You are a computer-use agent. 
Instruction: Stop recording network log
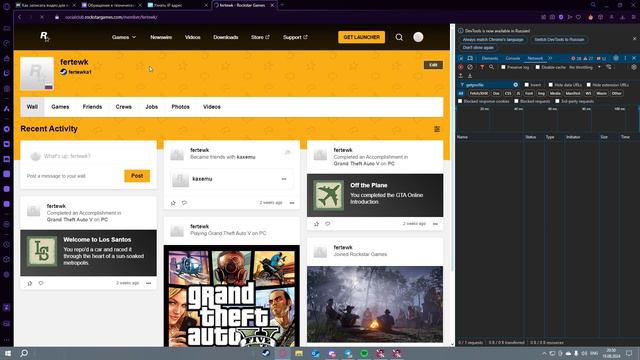coord(461,67)
